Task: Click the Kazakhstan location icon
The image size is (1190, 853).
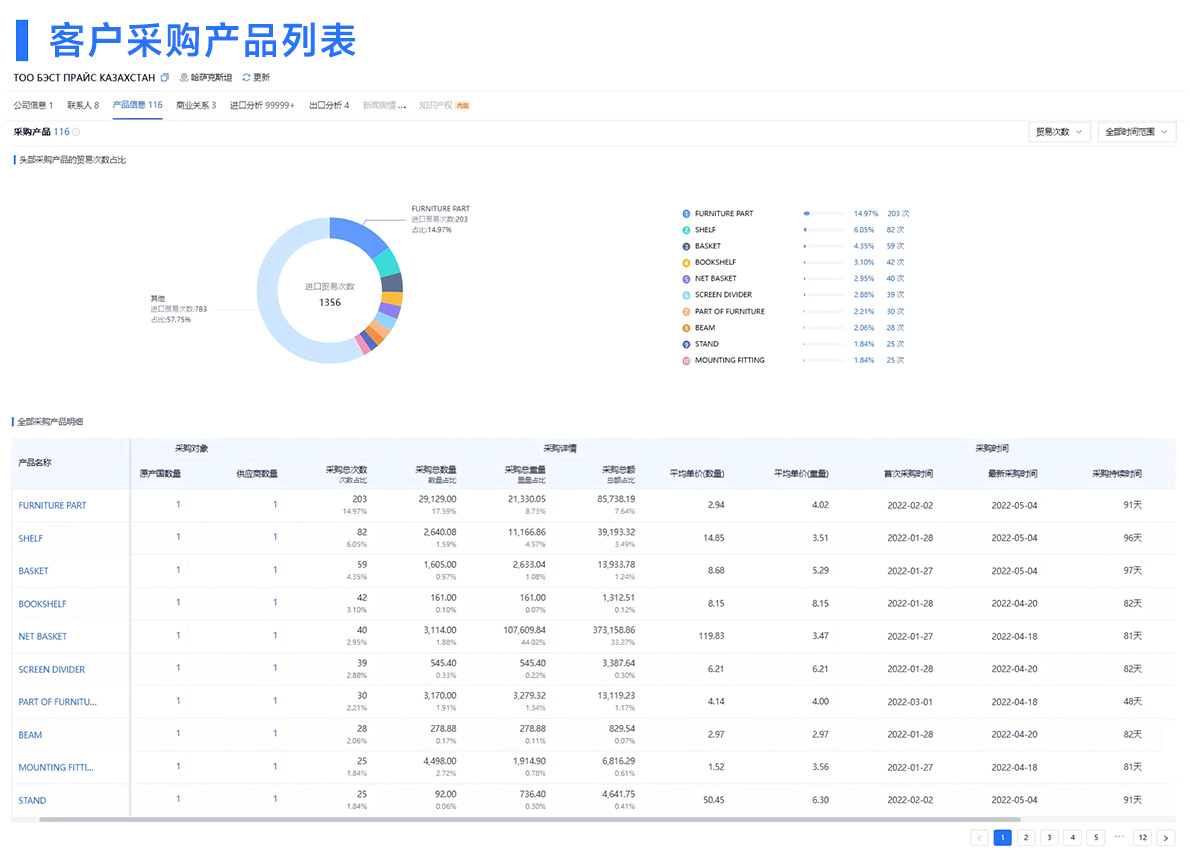Action: (x=184, y=77)
